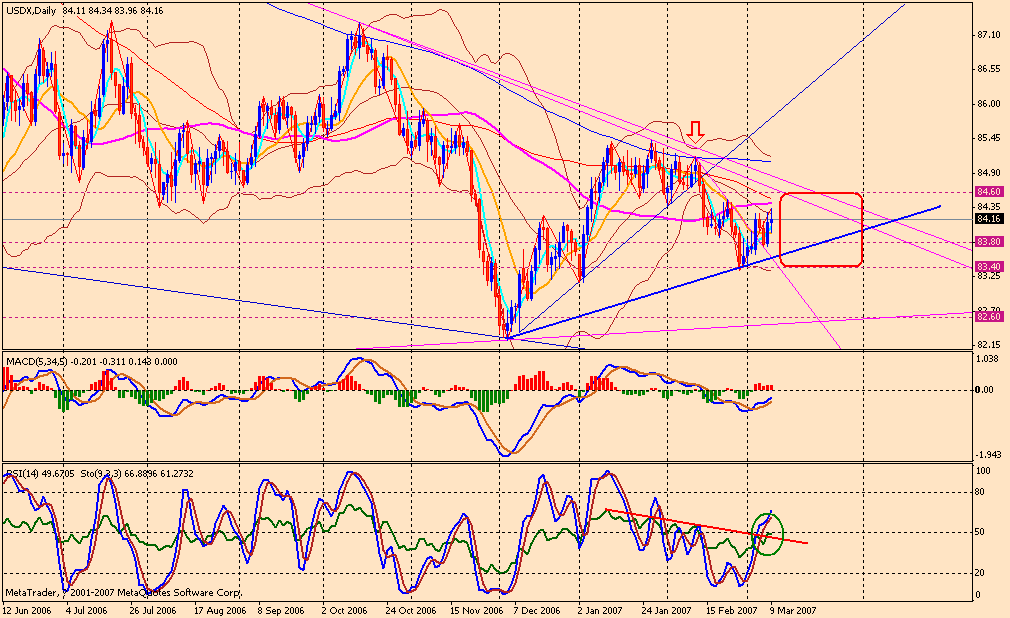Select the 85.45 price axis label
1010x618 pixels.
[989, 138]
